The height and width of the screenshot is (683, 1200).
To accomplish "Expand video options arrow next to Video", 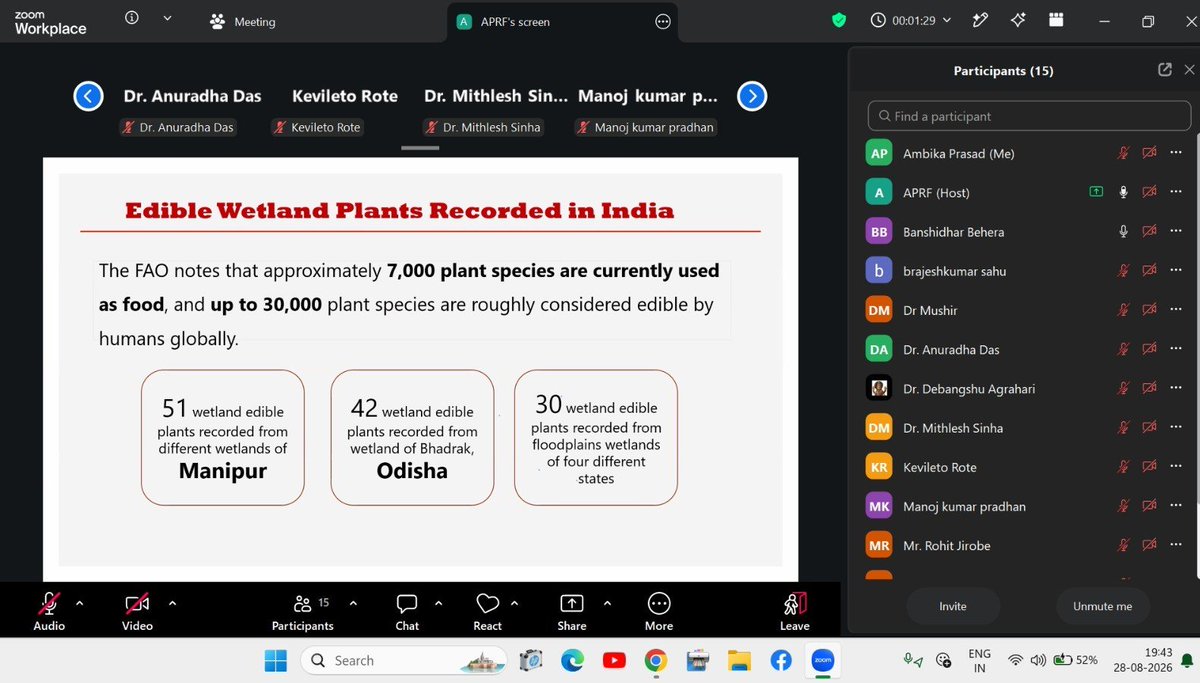I will point(172,603).
